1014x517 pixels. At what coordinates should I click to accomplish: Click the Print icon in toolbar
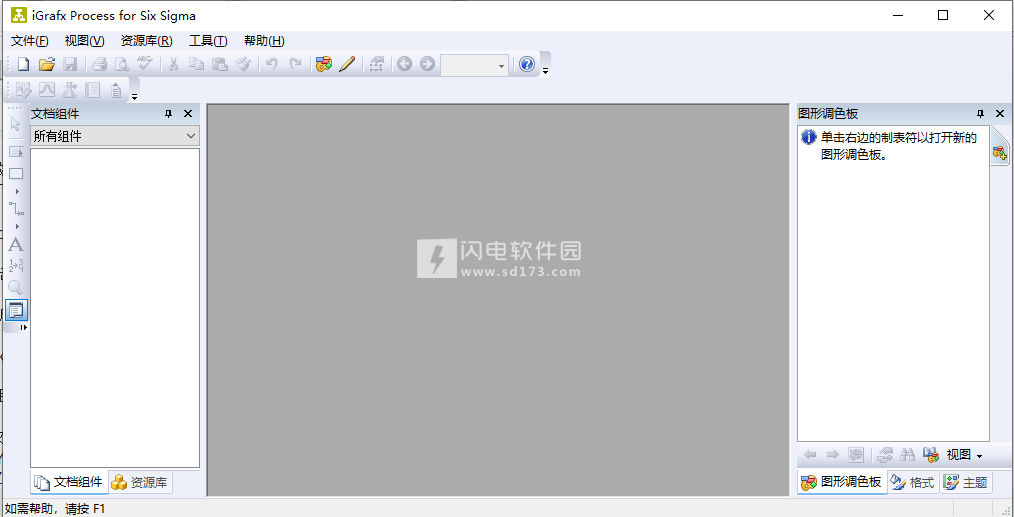[99, 64]
